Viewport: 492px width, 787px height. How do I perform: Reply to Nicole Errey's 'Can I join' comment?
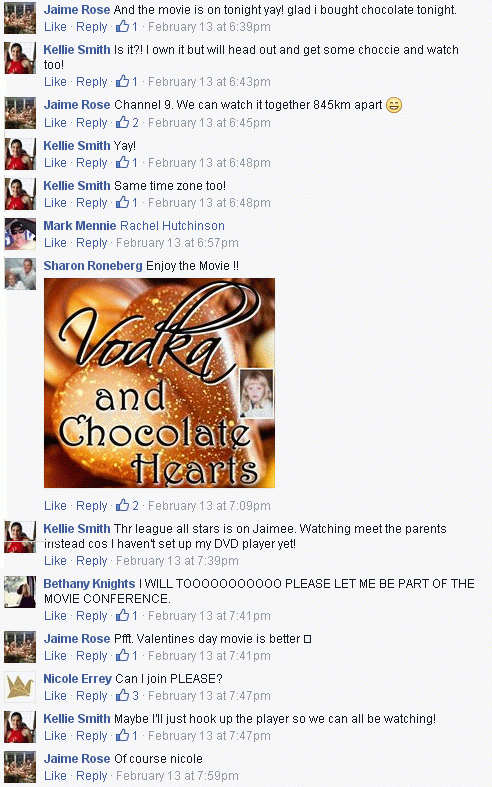click(91, 696)
